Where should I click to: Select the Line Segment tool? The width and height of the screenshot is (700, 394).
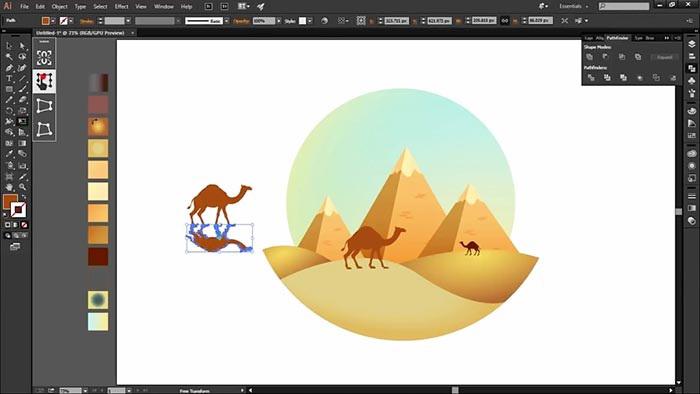(22, 78)
